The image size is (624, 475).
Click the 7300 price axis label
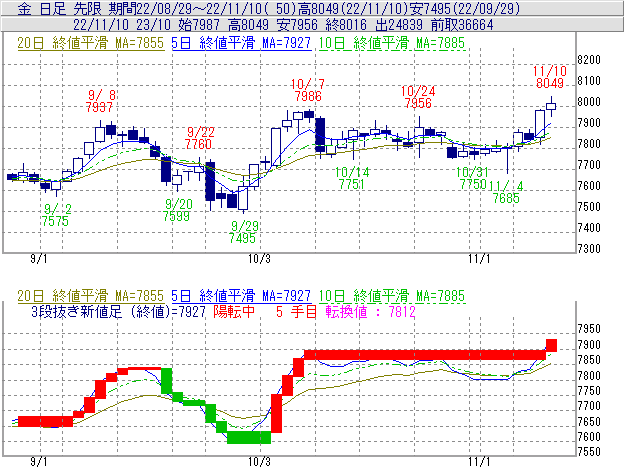click(589, 249)
